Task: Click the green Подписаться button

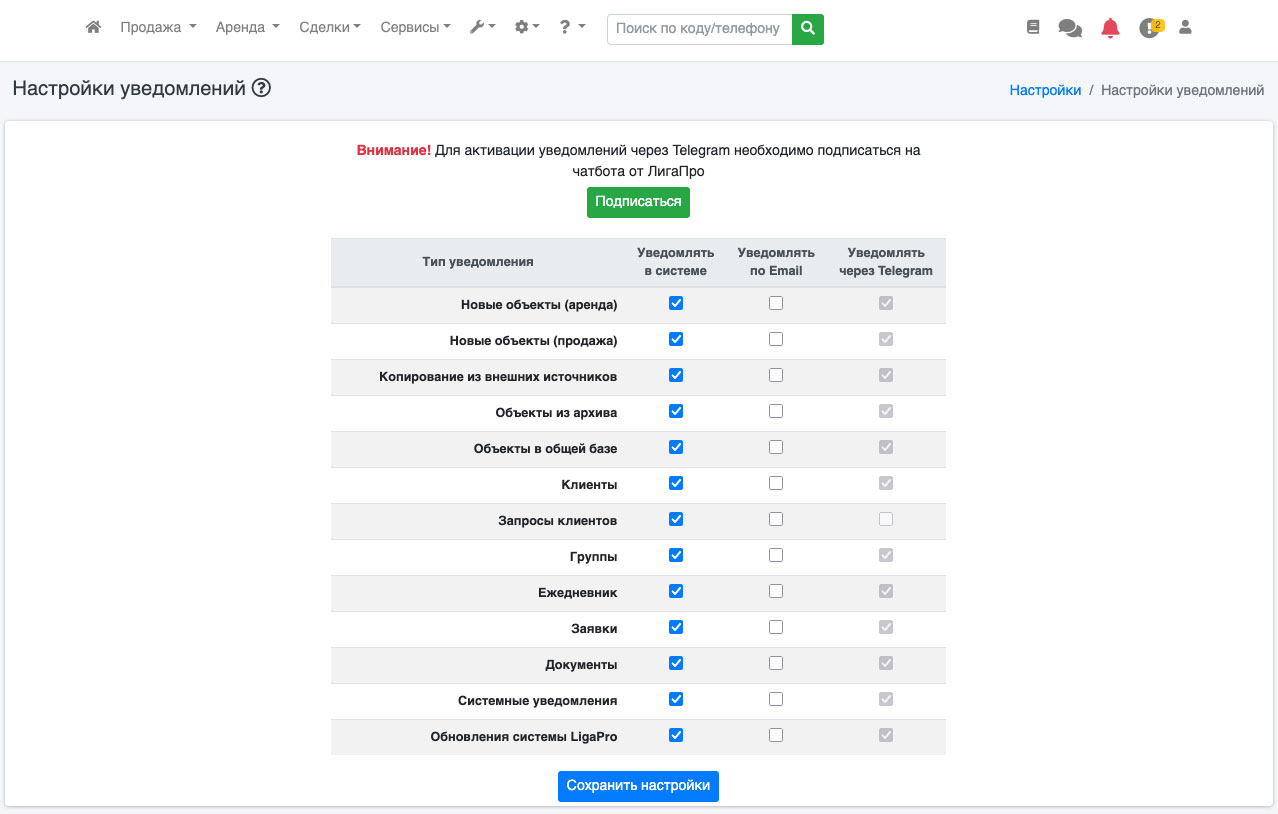Action: (x=638, y=202)
